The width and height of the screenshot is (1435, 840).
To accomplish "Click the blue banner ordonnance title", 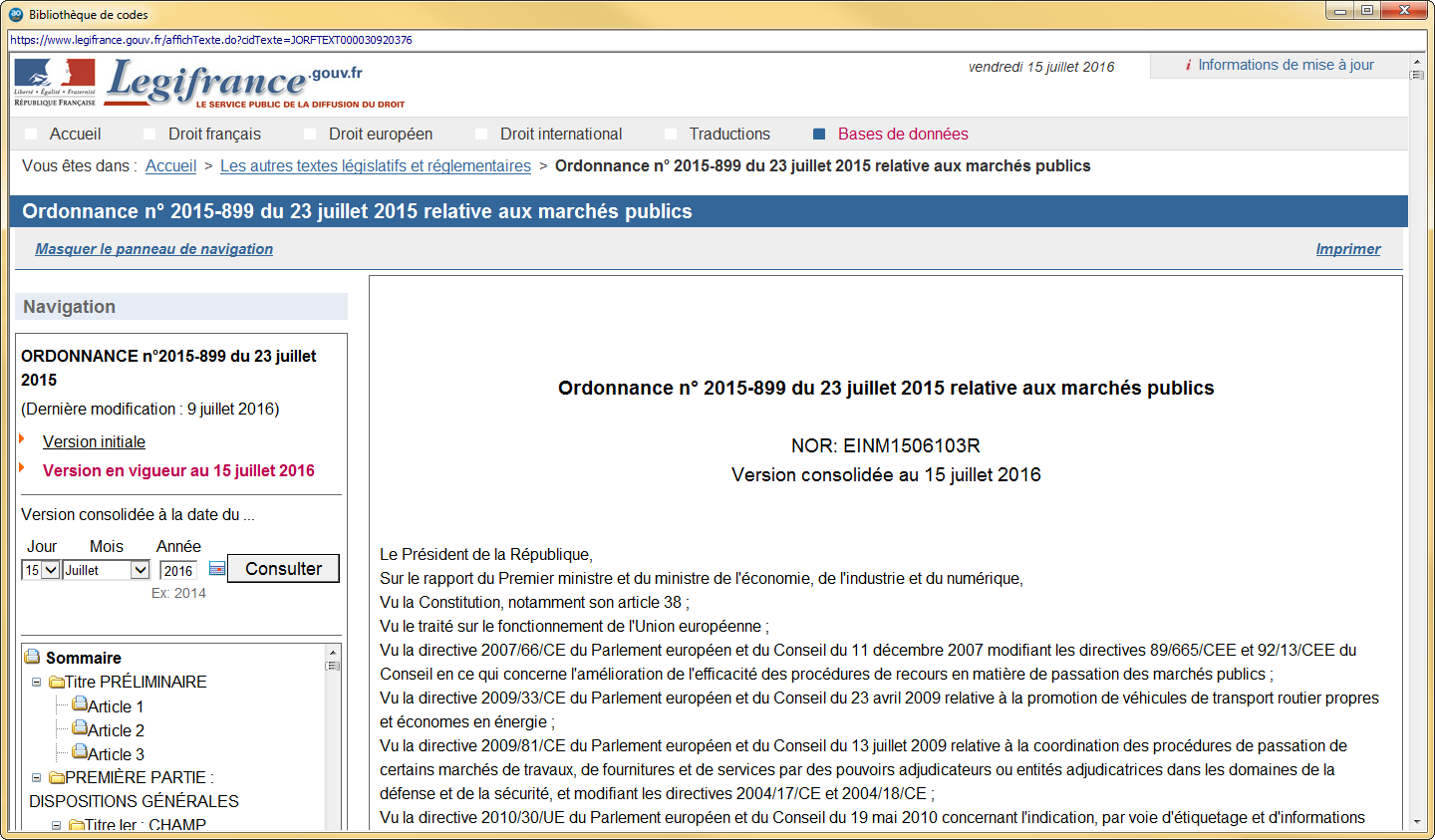I will [357, 211].
